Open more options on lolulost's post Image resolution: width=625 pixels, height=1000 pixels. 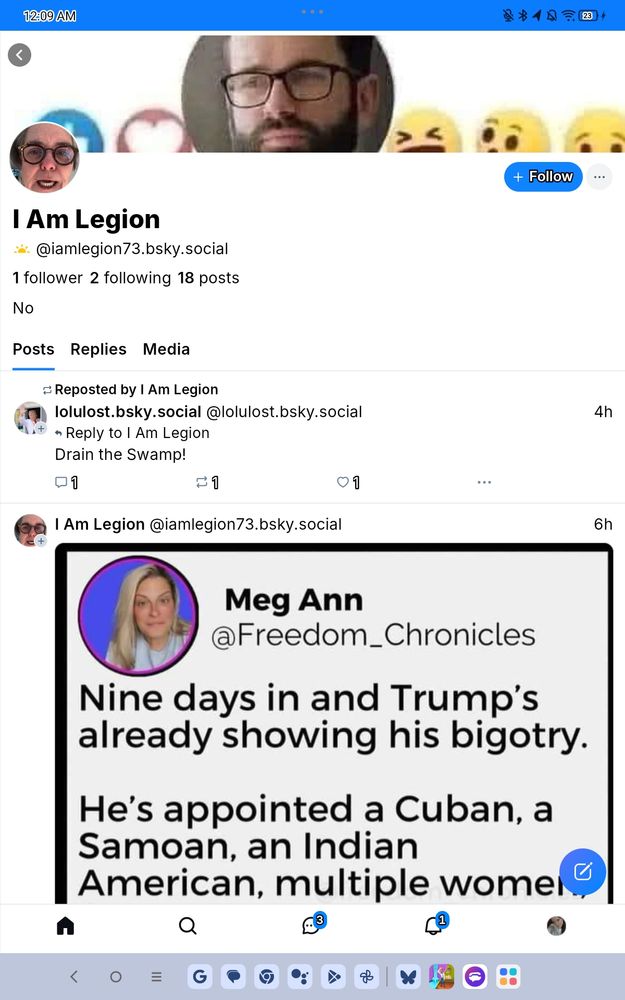[484, 482]
